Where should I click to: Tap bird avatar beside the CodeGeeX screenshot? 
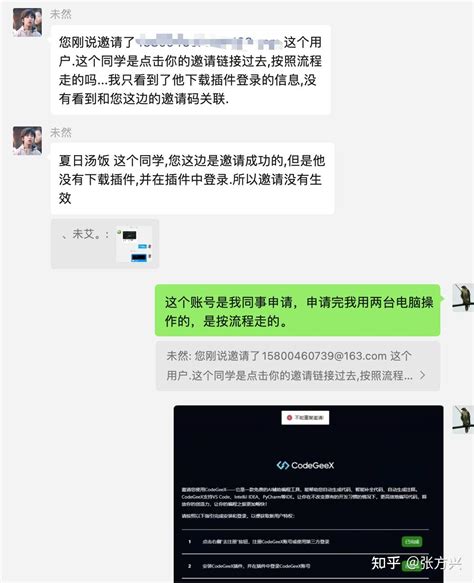463,419
